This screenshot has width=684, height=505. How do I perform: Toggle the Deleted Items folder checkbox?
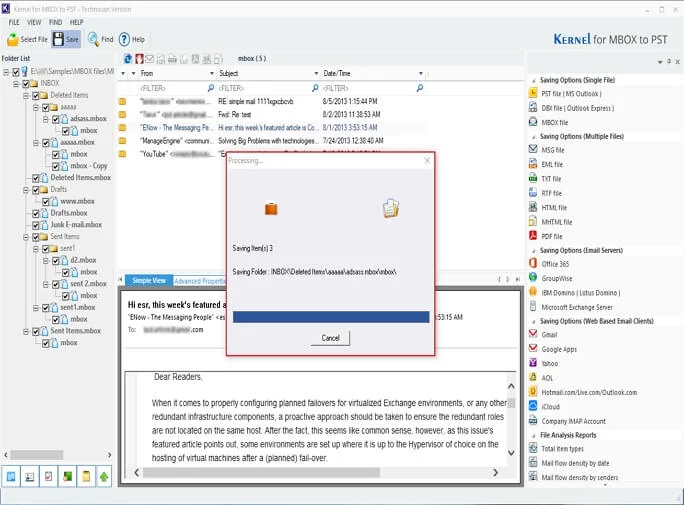click(x=36, y=95)
